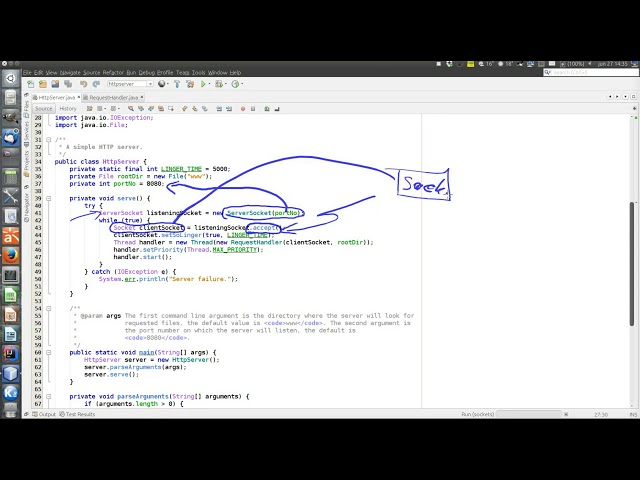Click the Comment code icon
The width and height of the screenshot is (640, 480).
(267, 109)
